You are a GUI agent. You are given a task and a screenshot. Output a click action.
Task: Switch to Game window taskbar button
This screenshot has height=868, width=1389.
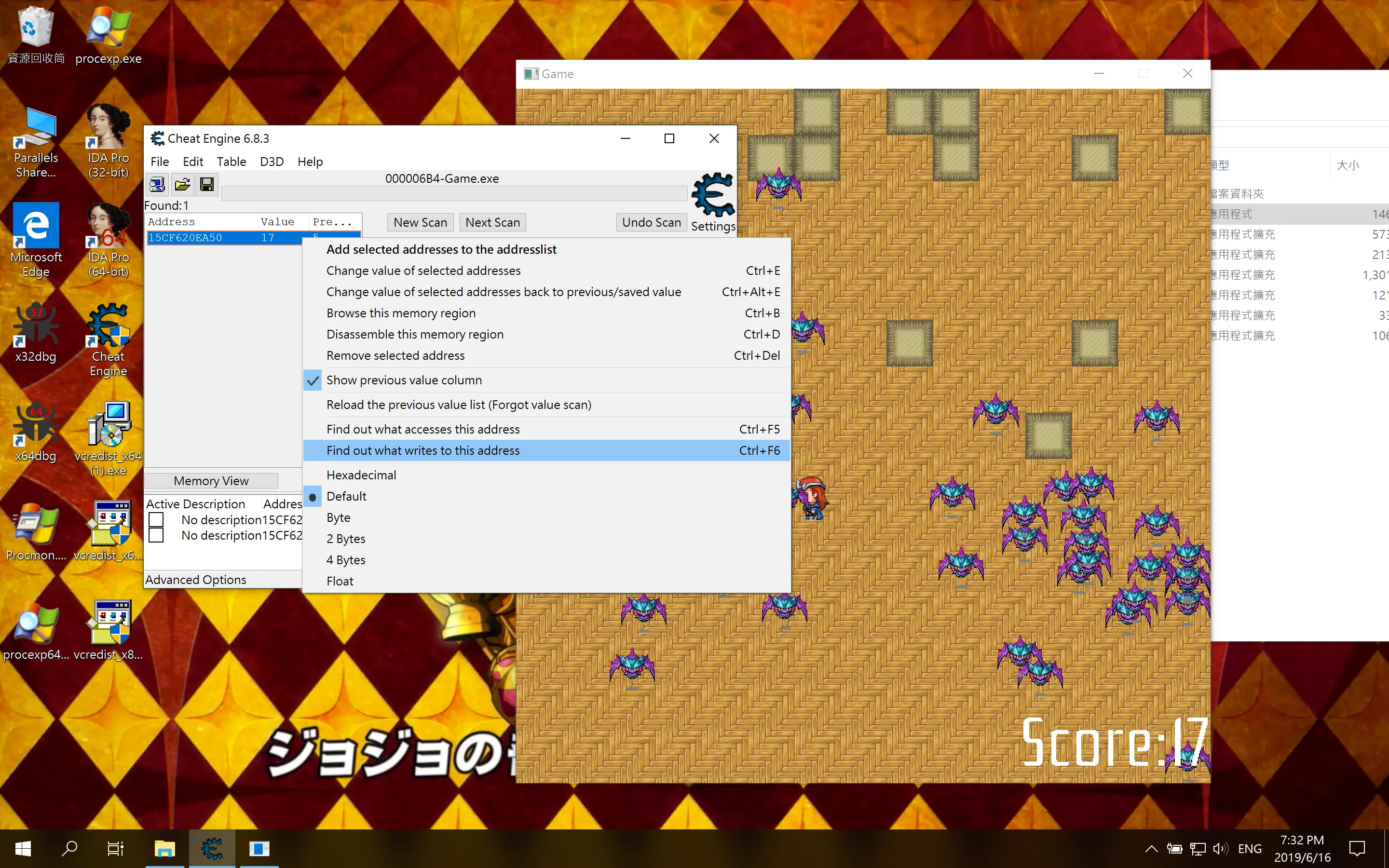pos(259,849)
